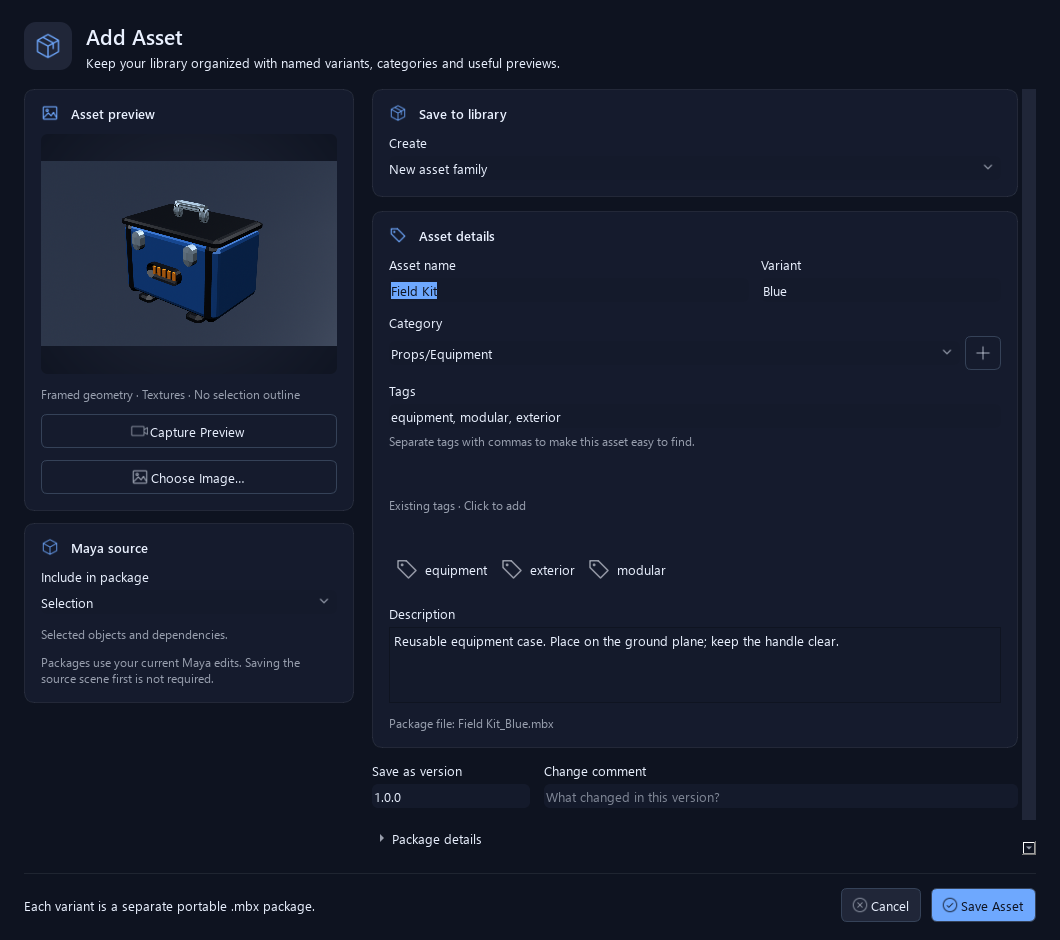This screenshot has width=1060, height=940.
Task: Open the New asset family dropdown
Action: [694, 169]
